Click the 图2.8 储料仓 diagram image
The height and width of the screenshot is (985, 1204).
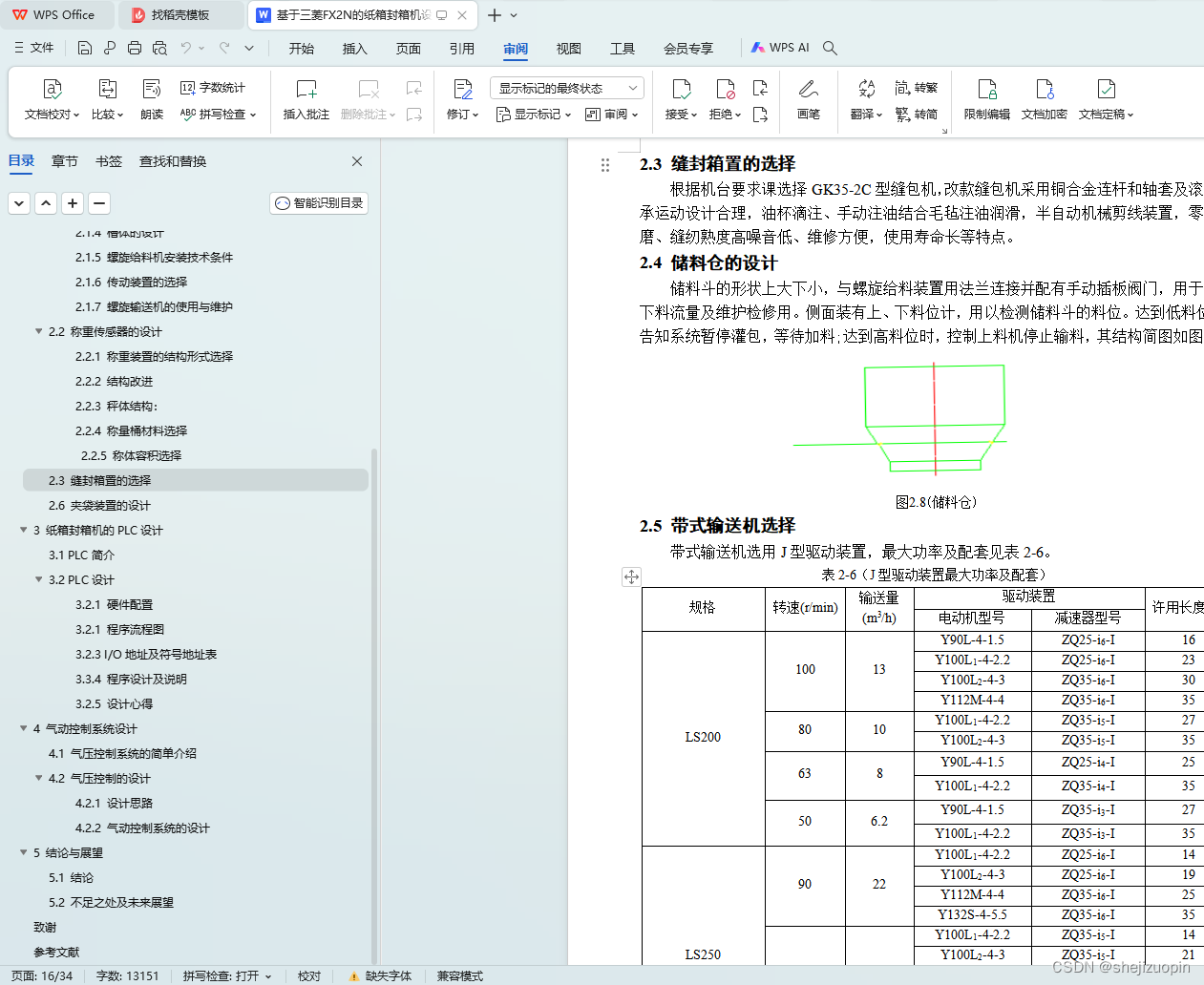tap(899, 418)
